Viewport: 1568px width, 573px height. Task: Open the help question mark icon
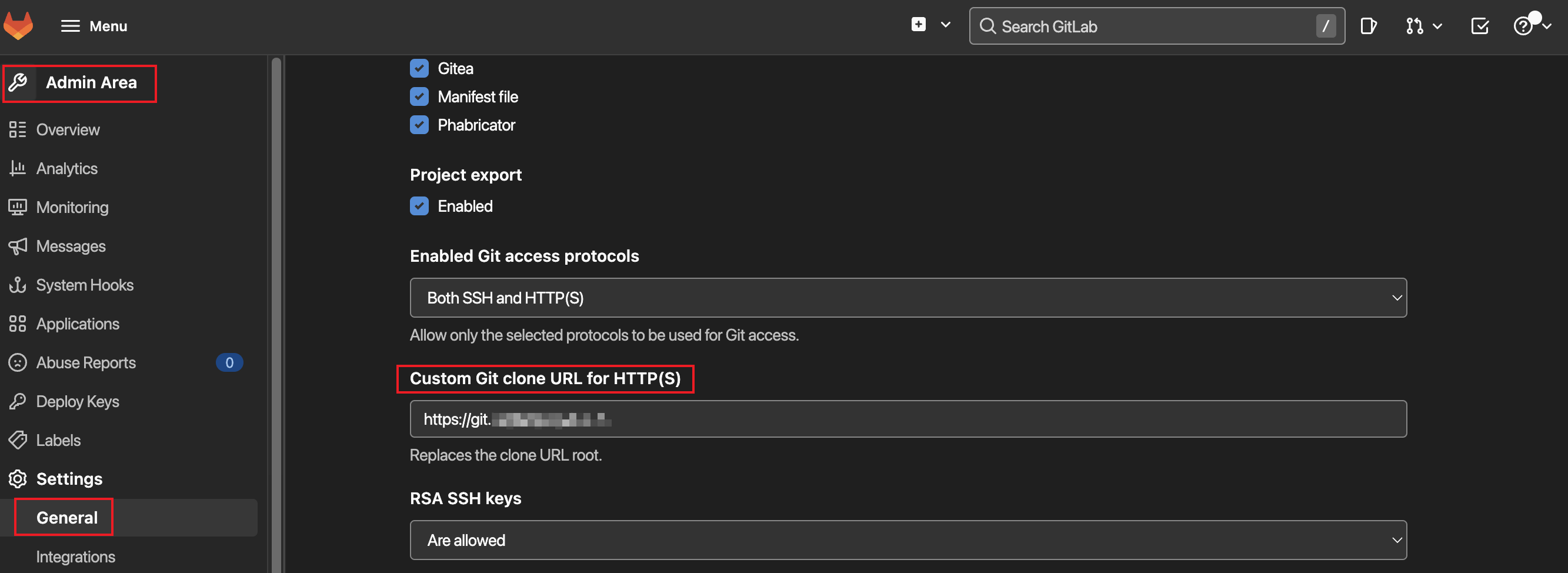1522,26
